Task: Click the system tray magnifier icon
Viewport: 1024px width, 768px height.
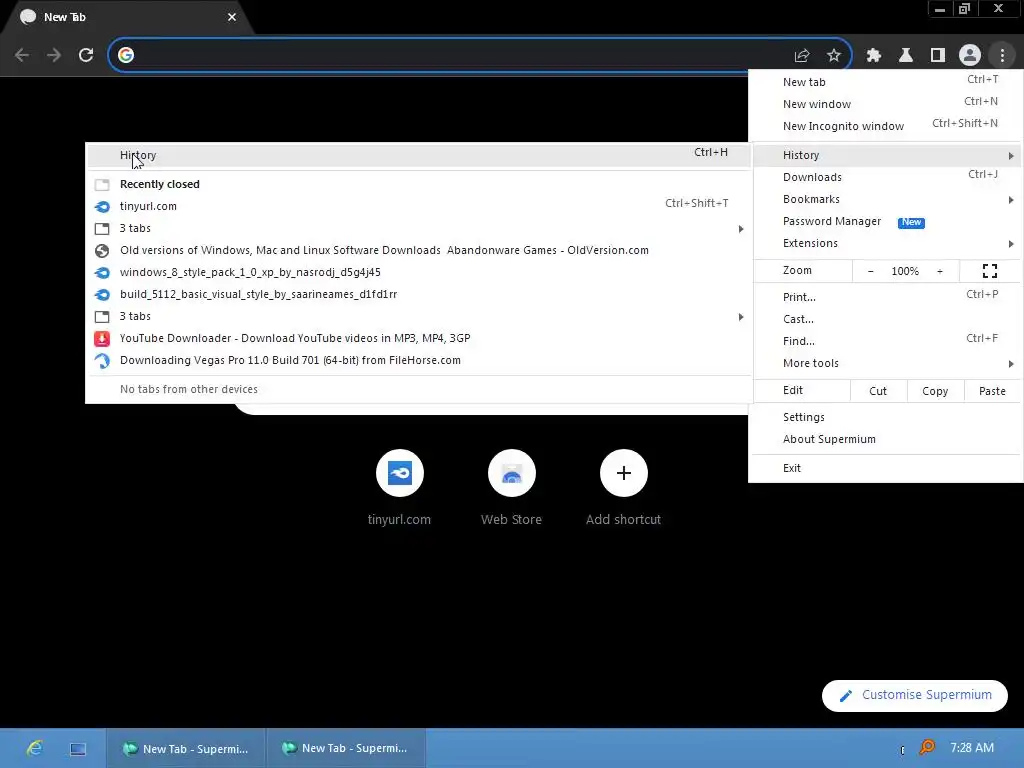Action: pyautogui.click(x=927, y=747)
